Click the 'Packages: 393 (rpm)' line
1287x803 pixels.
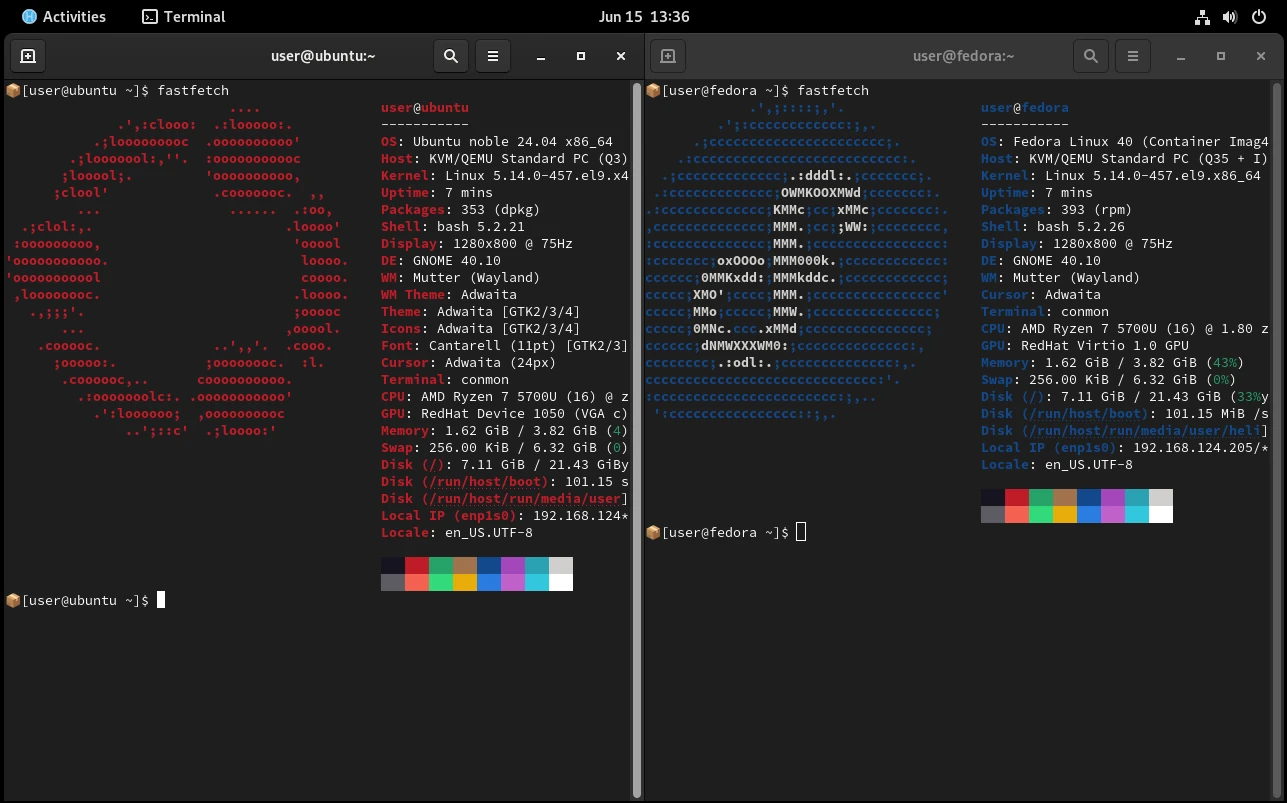(x=1057, y=210)
